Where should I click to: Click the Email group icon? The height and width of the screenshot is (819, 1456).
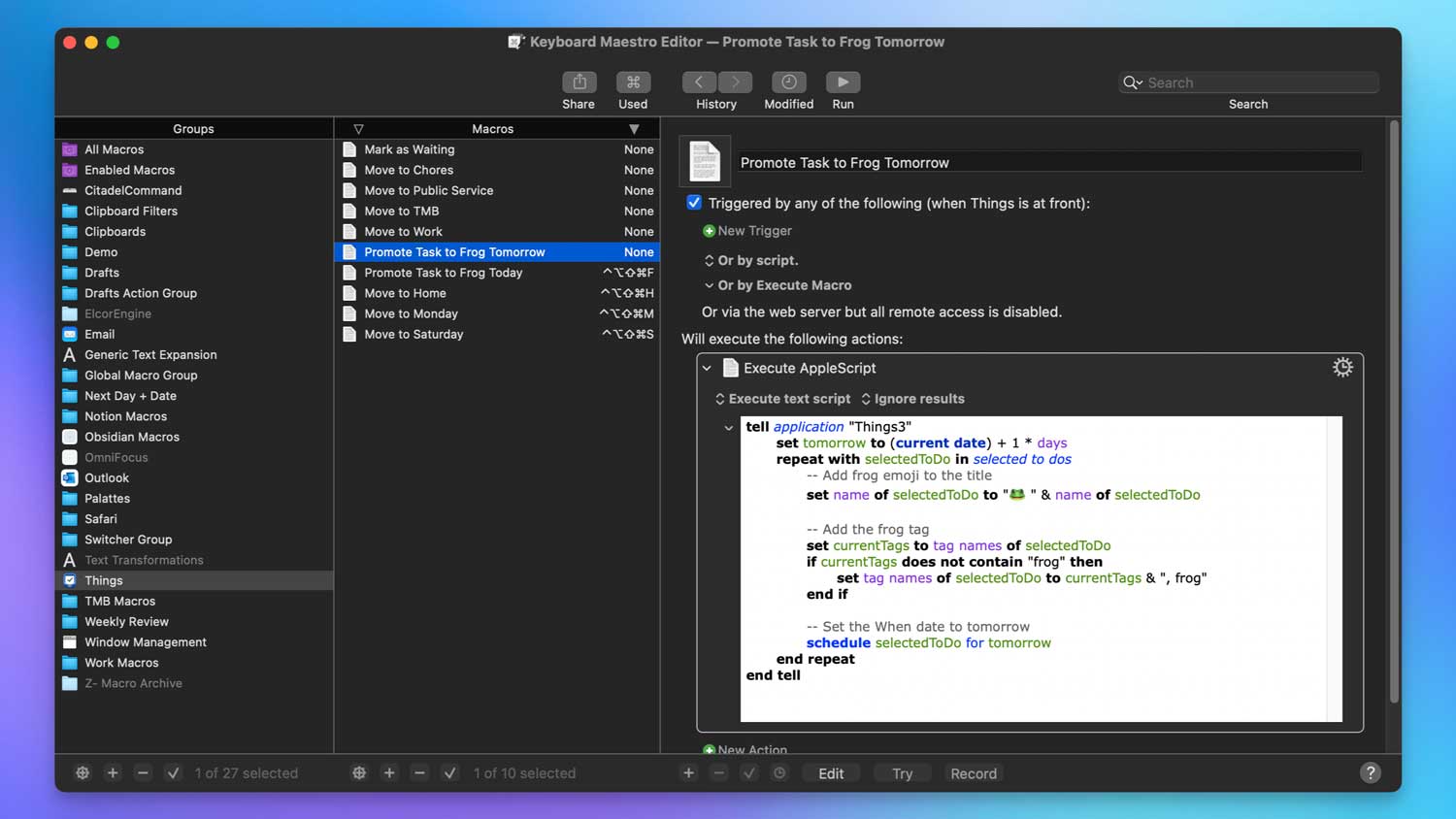(70, 334)
